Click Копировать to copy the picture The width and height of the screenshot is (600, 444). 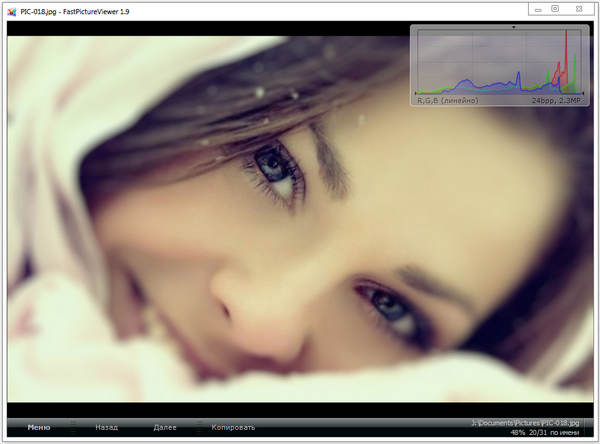click(x=233, y=427)
